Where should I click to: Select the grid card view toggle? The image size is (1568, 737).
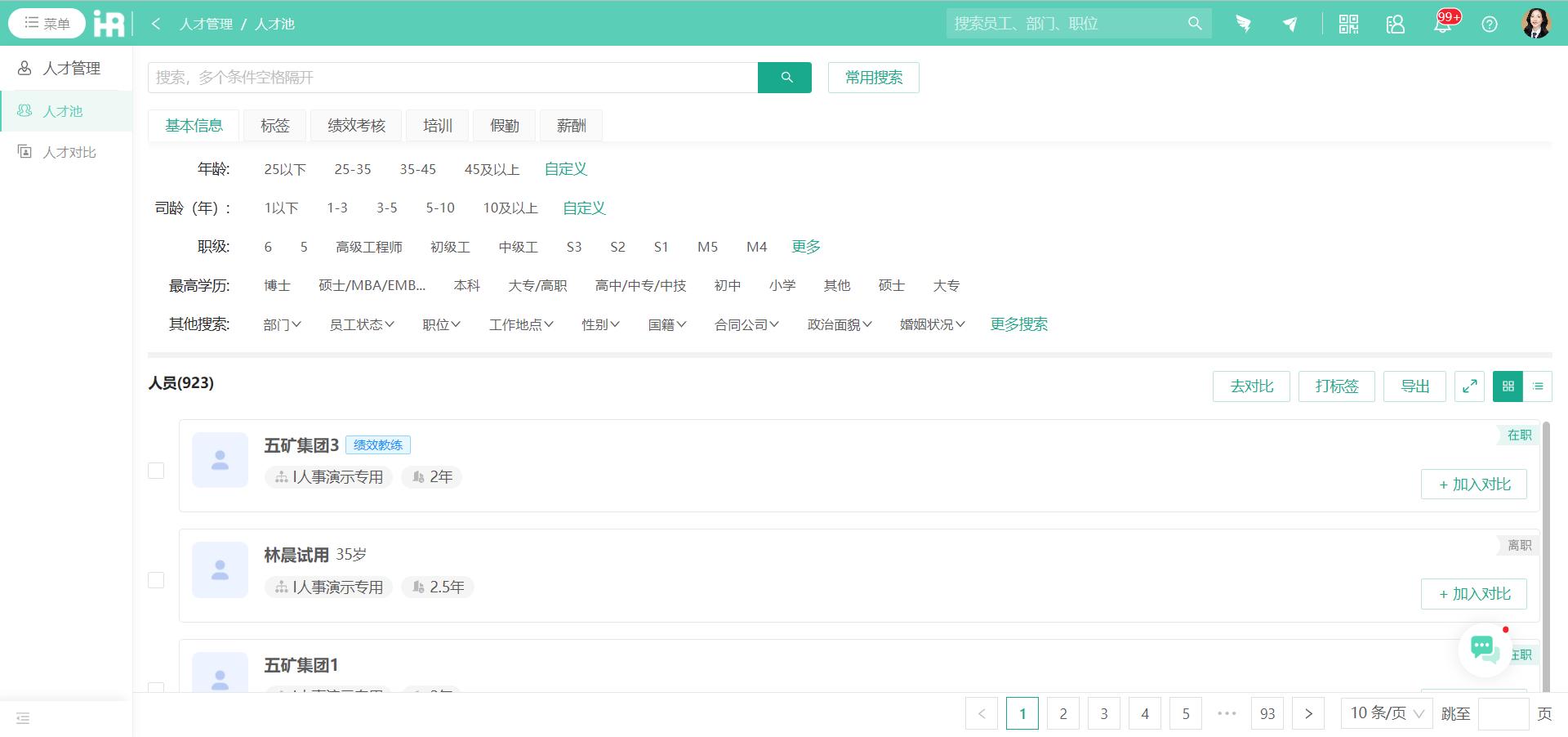(1508, 386)
